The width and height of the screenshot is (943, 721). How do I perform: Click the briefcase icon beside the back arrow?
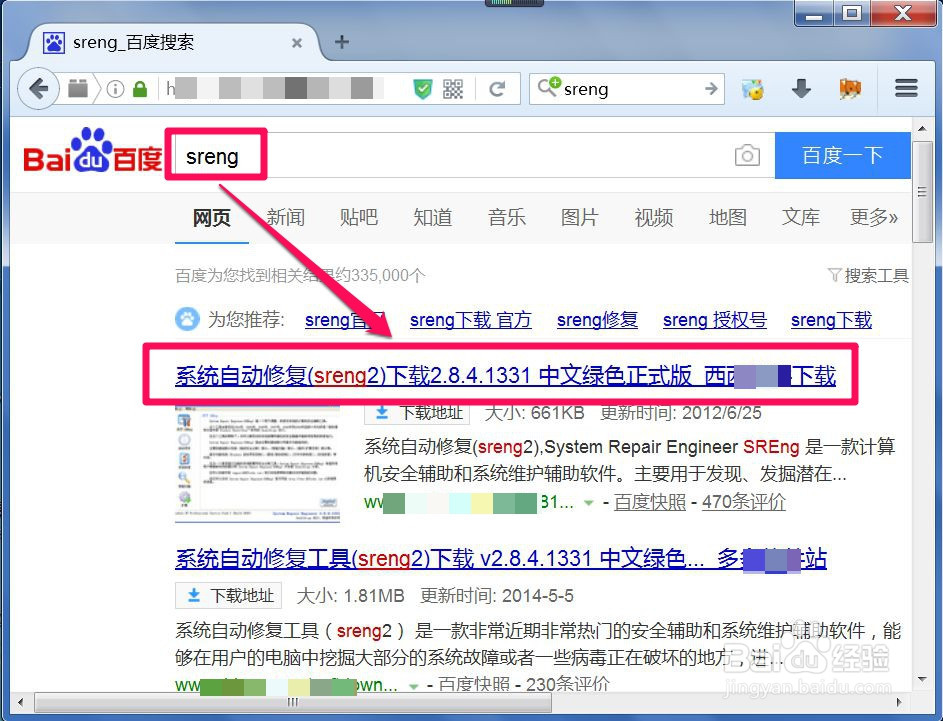[78, 89]
